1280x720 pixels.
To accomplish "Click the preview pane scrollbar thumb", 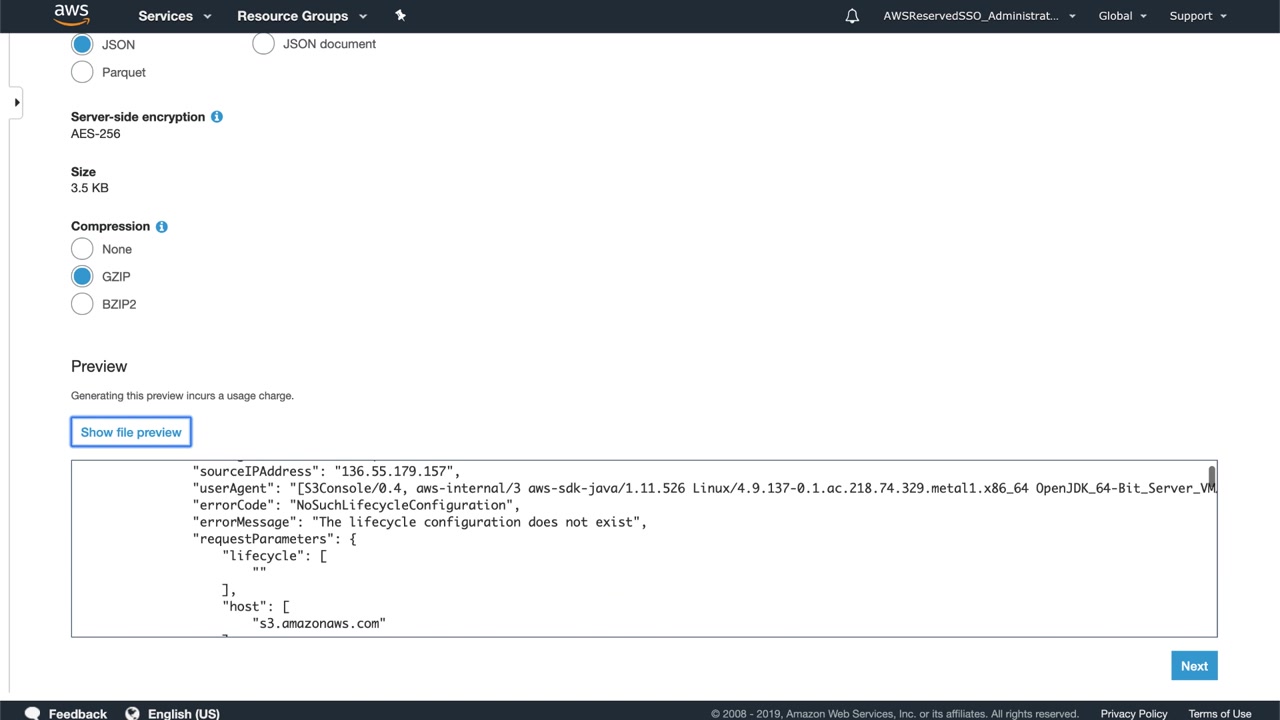I will point(1211,475).
